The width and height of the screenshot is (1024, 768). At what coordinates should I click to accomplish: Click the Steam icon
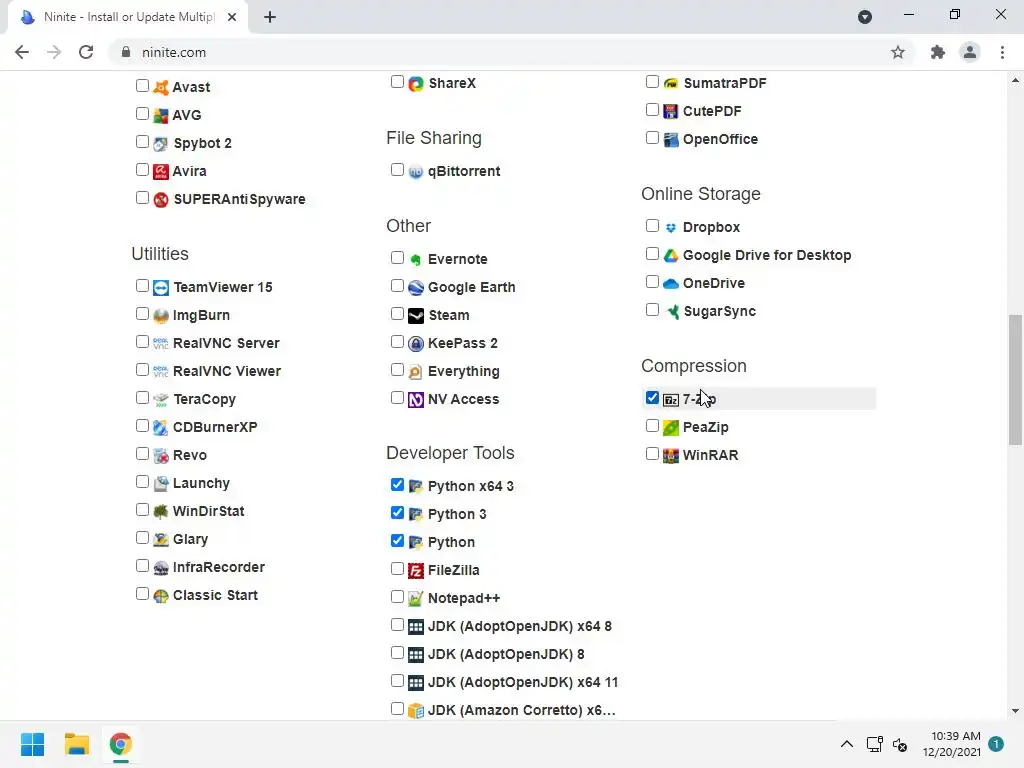pos(416,315)
